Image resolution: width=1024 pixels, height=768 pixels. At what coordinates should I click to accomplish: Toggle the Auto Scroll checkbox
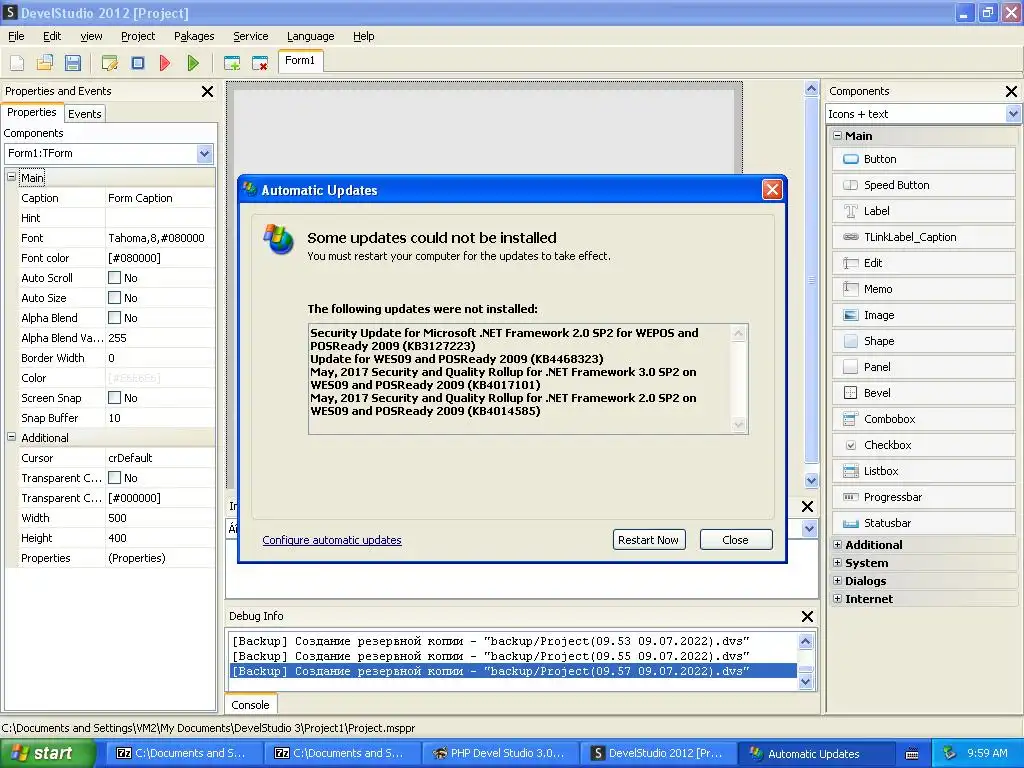(x=114, y=278)
